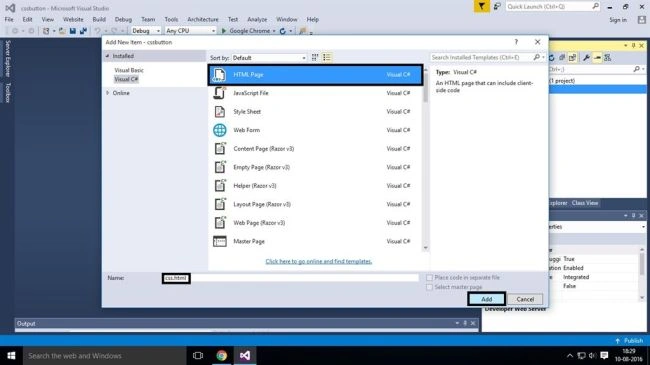Open the Debug configuration dropdown

146,31
